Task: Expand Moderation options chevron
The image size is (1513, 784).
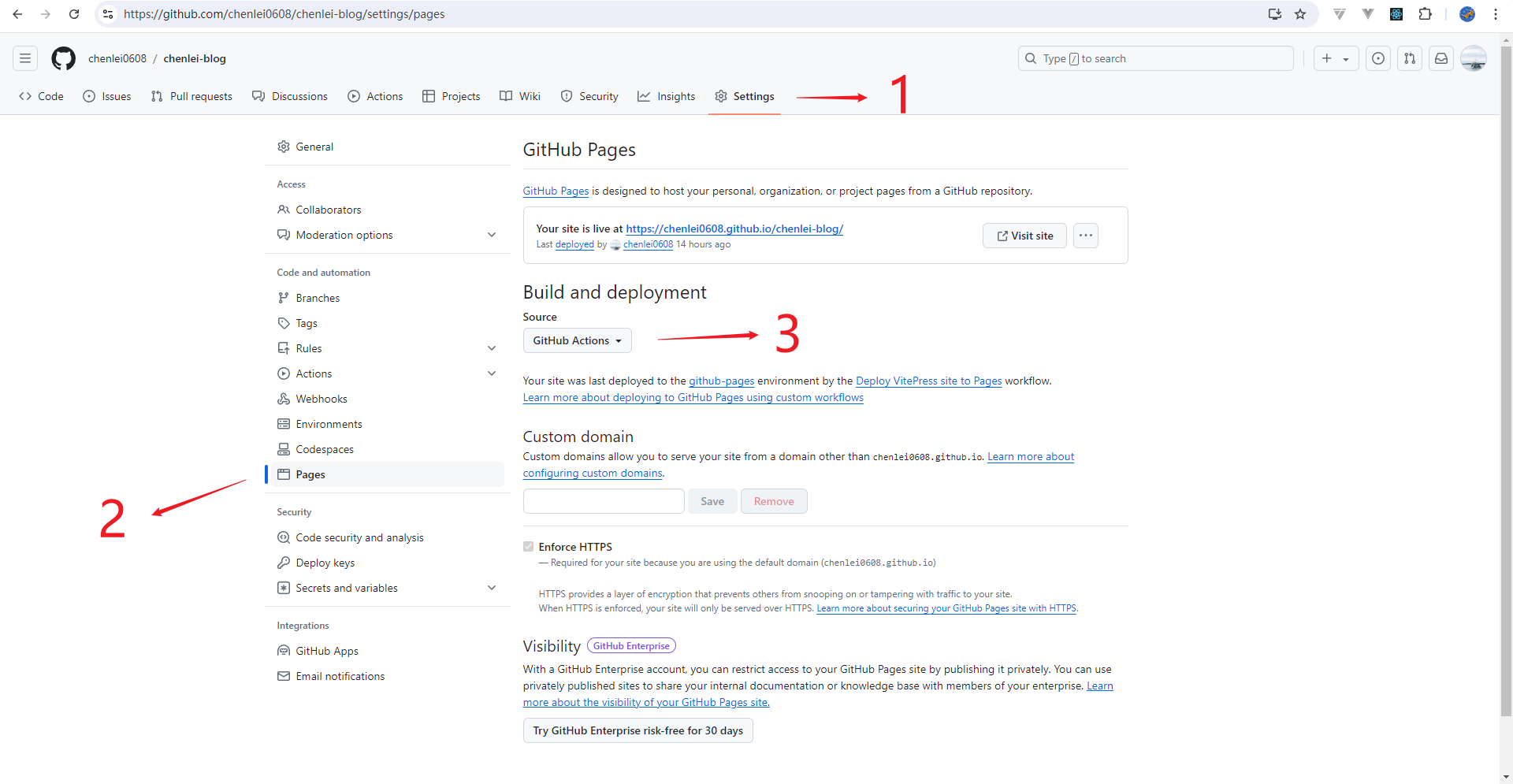Action: [x=492, y=235]
